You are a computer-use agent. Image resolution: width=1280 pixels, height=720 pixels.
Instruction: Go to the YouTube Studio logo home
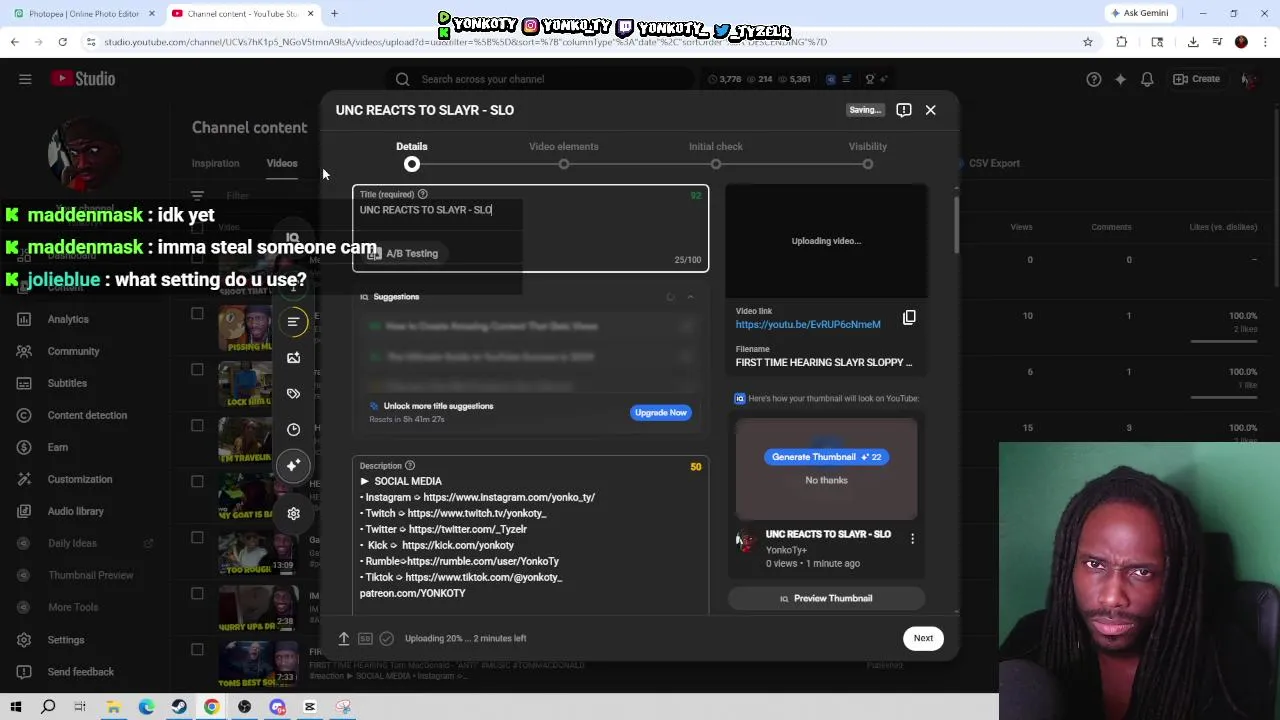tap(83, 79)
